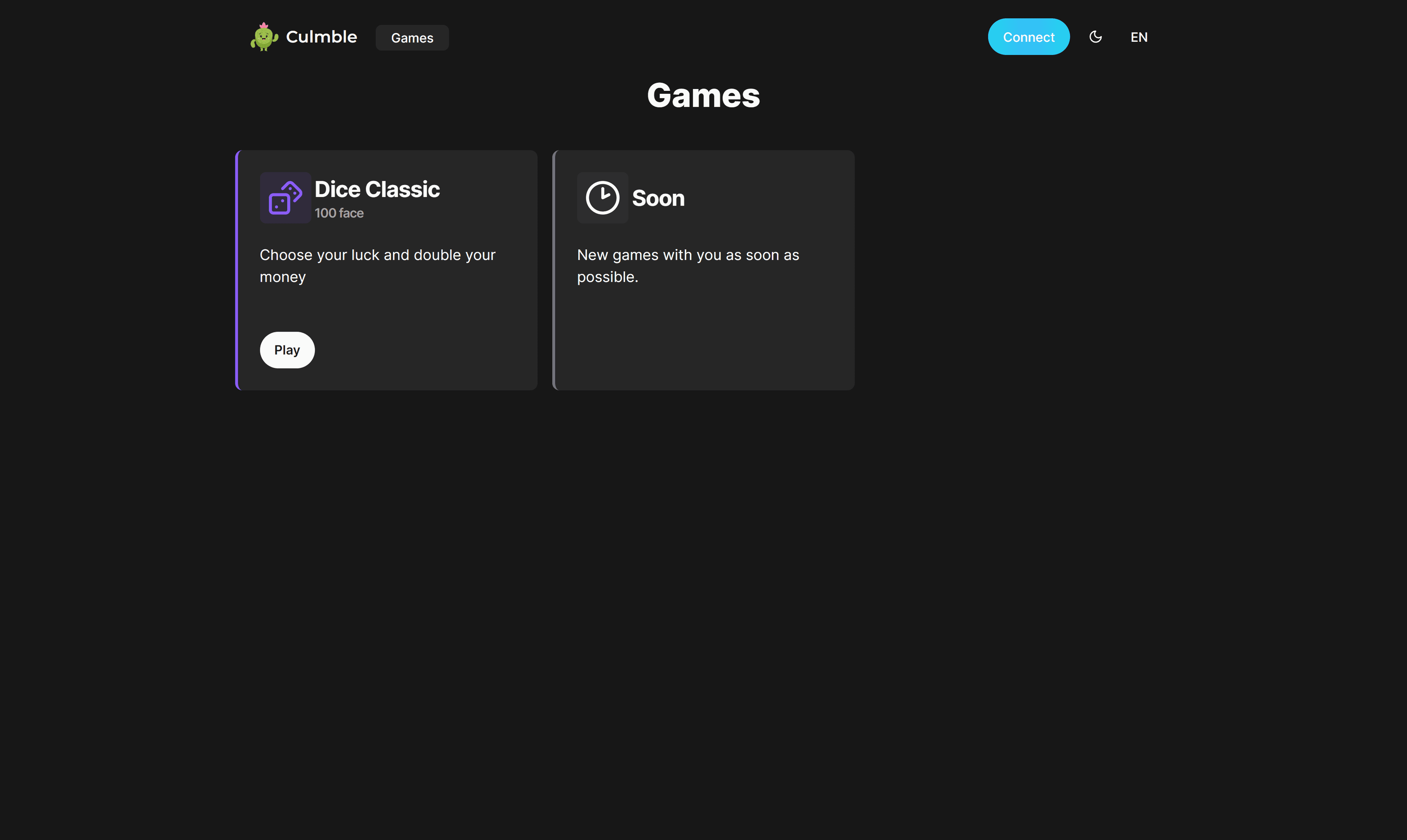Screen dimensions: 1407x840
Task: Click the purple left edge of Dice card
Action: tap(237, 270)
